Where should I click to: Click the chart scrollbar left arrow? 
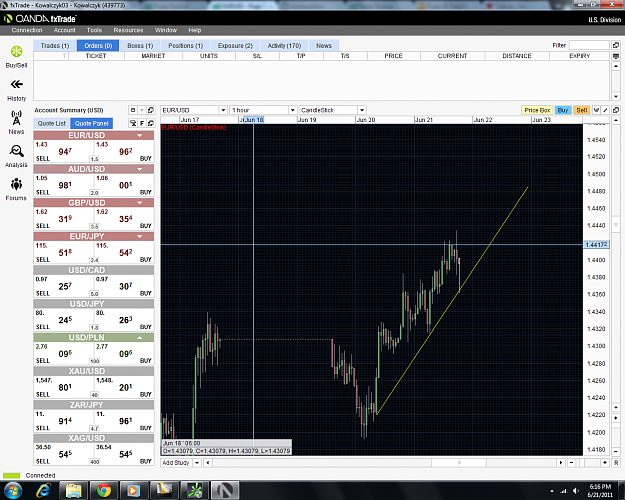(208, 463)
